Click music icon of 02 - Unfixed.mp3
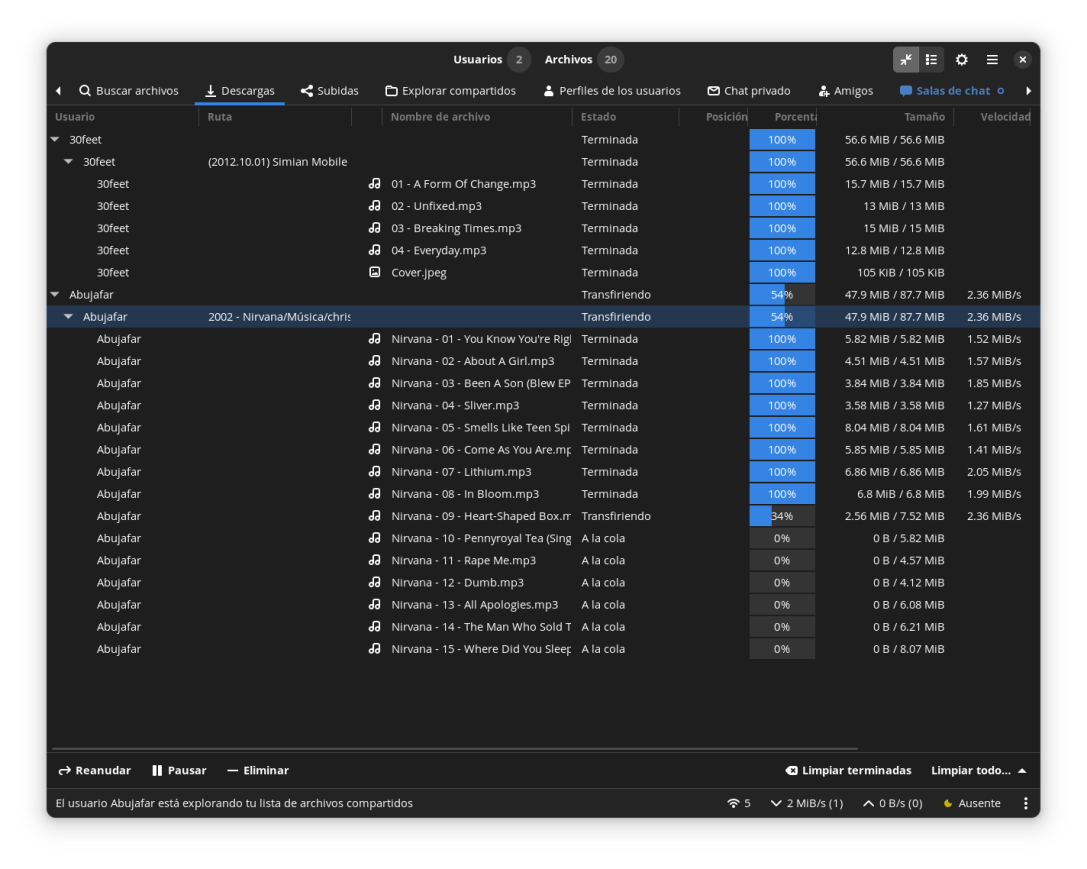 point(374,206)
